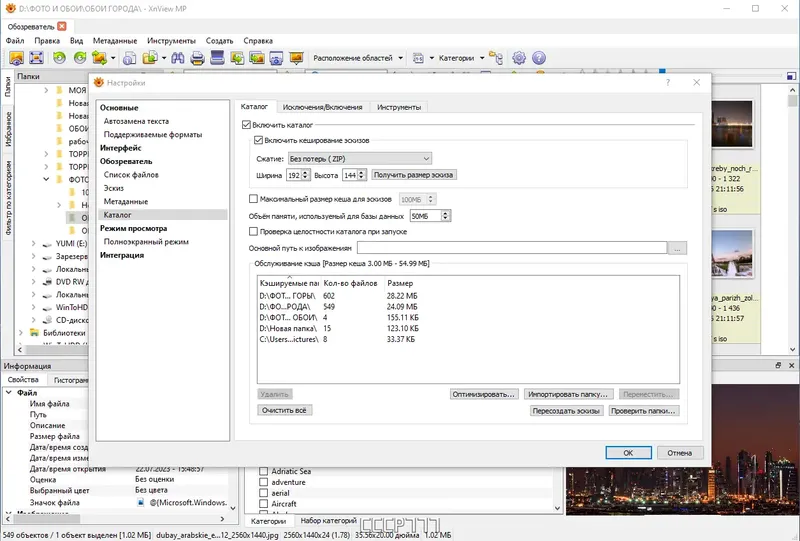Click the JPEG lossless transform icon
The height and width of the screenshot is (541, 800).
coord(99,58)
